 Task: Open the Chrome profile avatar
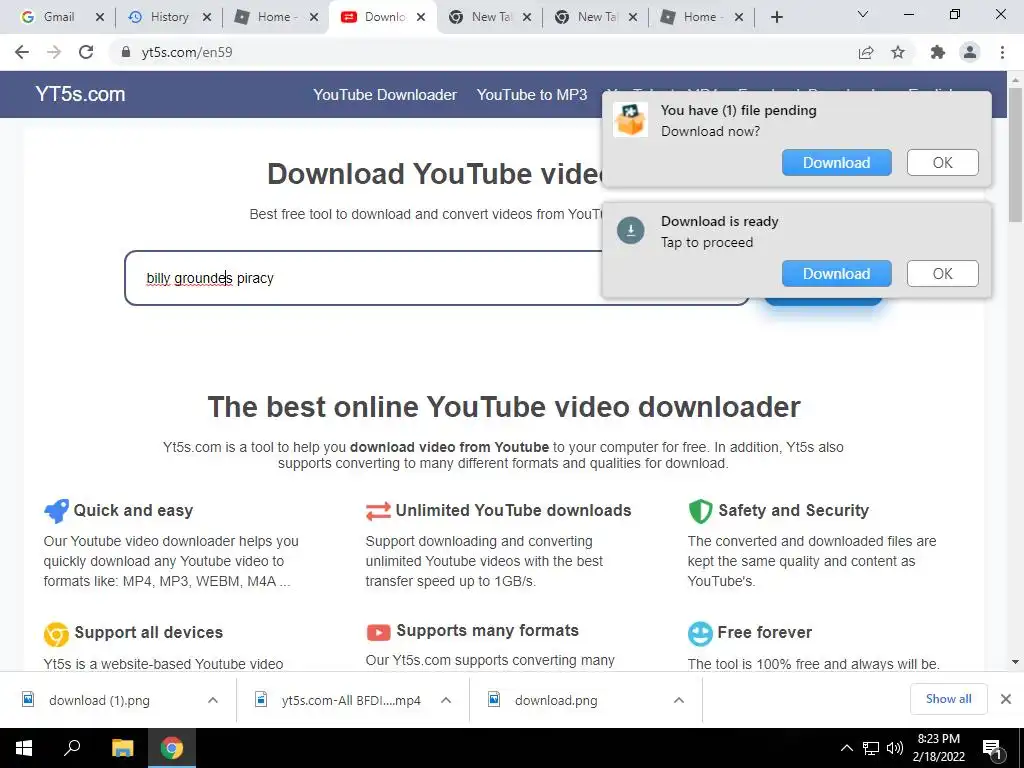(x=970, y=52)
